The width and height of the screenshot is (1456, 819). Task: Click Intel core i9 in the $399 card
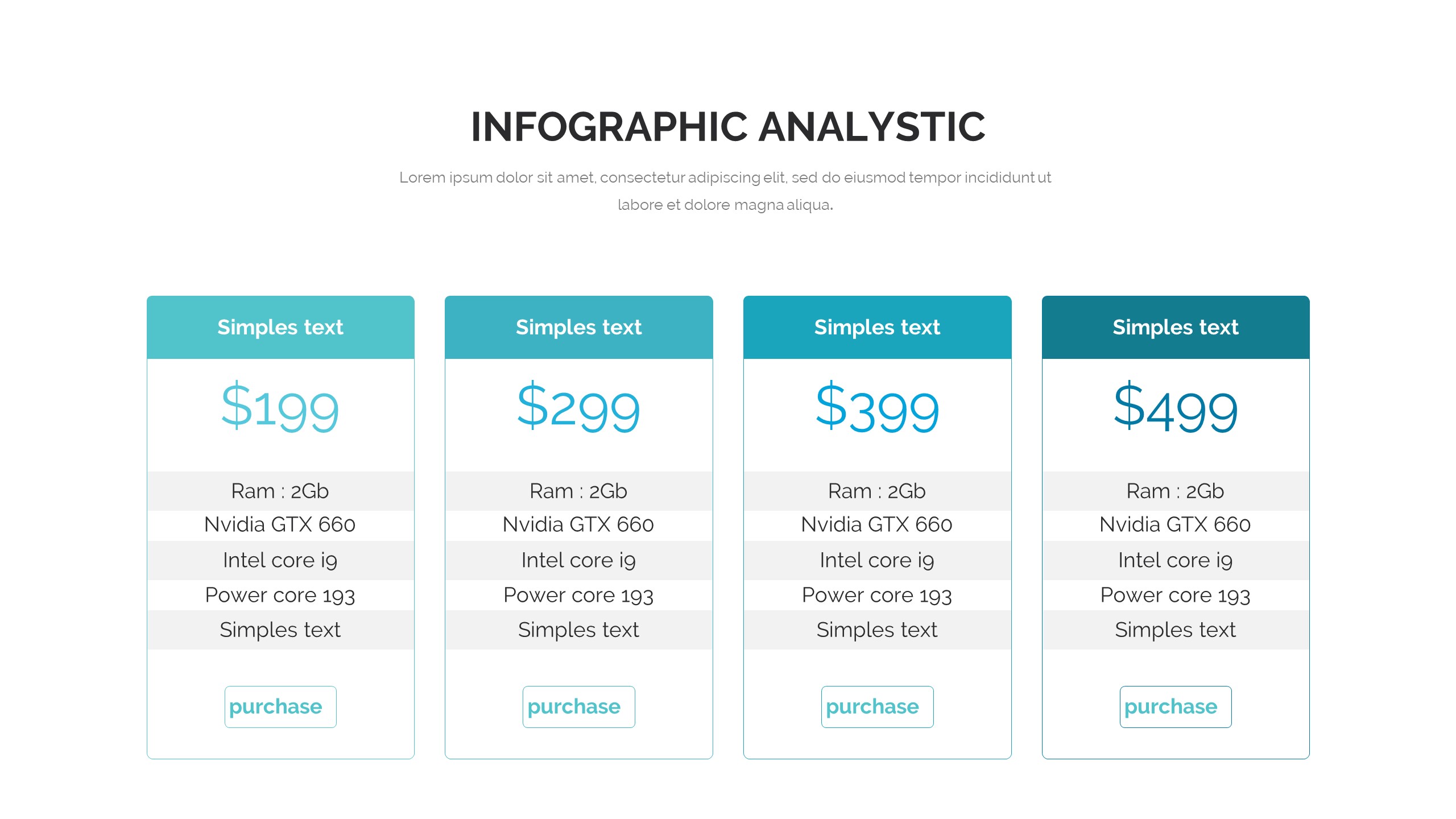tap(877, 560)
